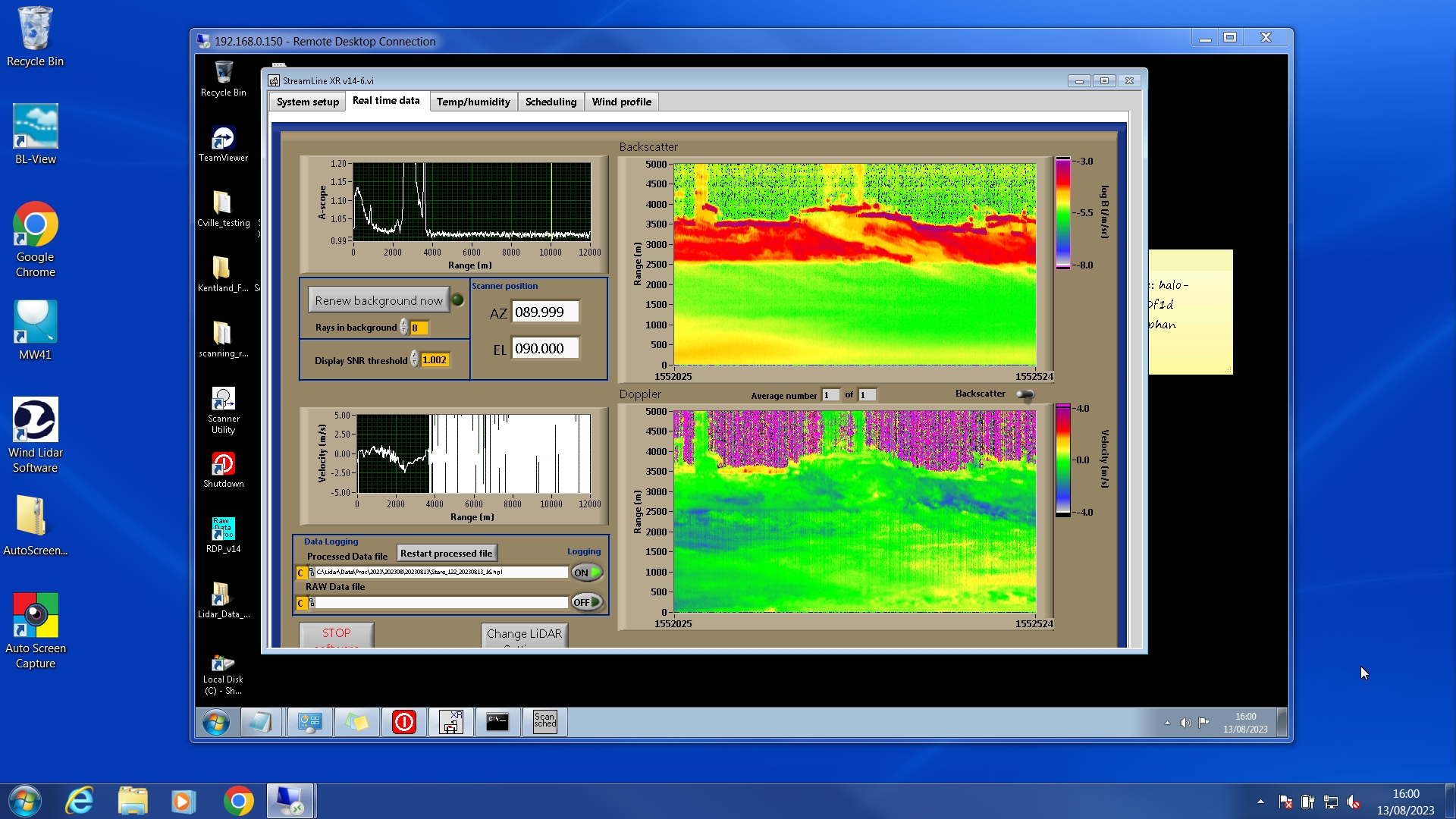The height and width of the screenshot is (819, 1456).
Task: Click the Shutdown desktop shortcut
Action: (x=223, y=465)
